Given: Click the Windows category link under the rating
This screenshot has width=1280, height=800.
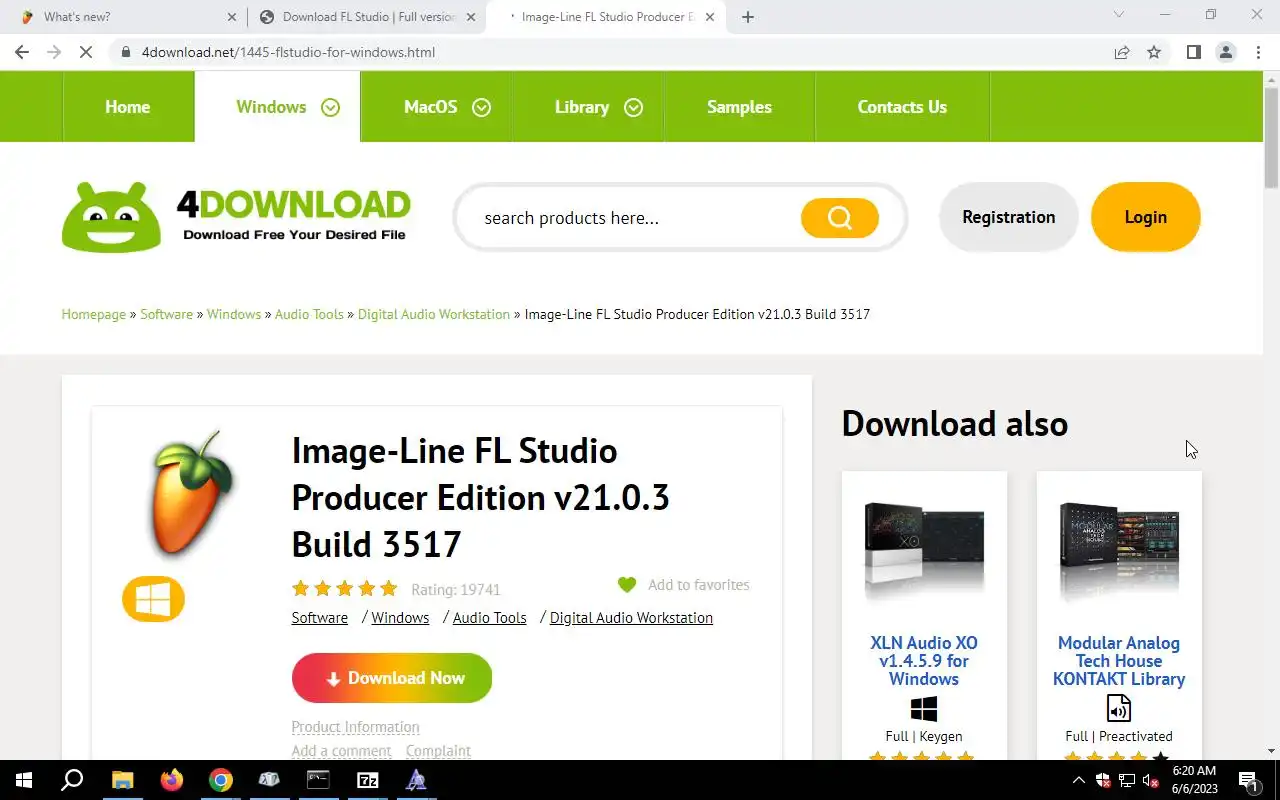Looking at the screenshot, I should pyautogui.click(x=400, y=618).
